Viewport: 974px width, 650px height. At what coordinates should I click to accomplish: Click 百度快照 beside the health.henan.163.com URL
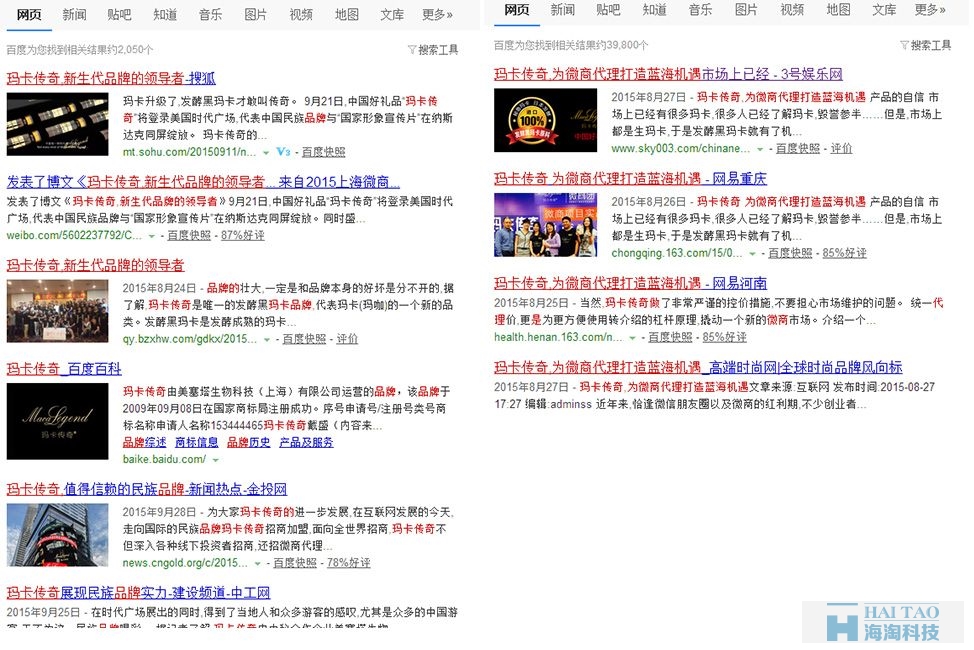point(670,337)
